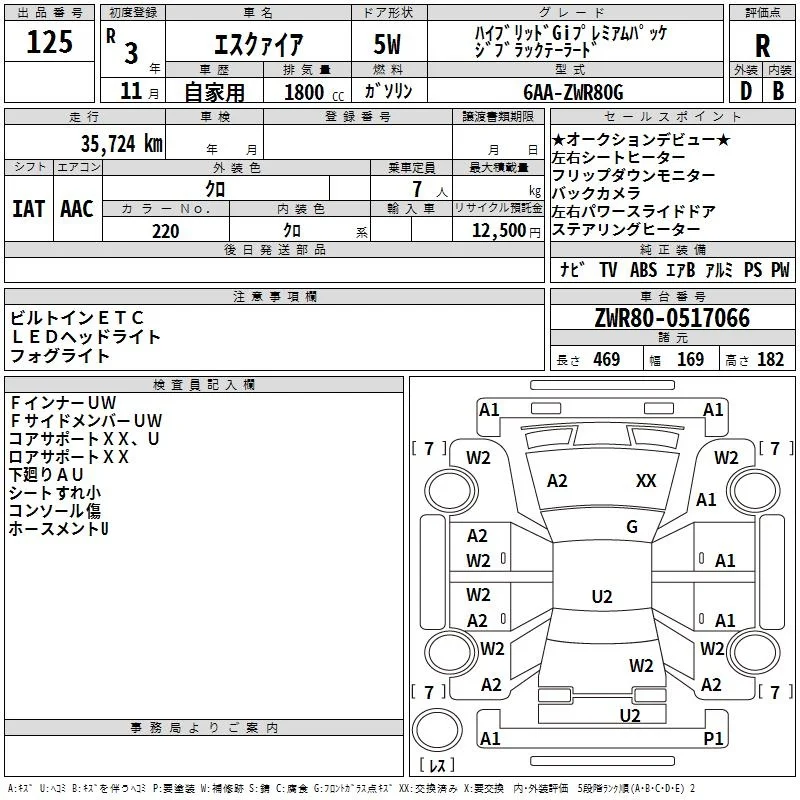Click the chassis number ZWR80-0517066

pyautogui.click(x=672, y=318)
